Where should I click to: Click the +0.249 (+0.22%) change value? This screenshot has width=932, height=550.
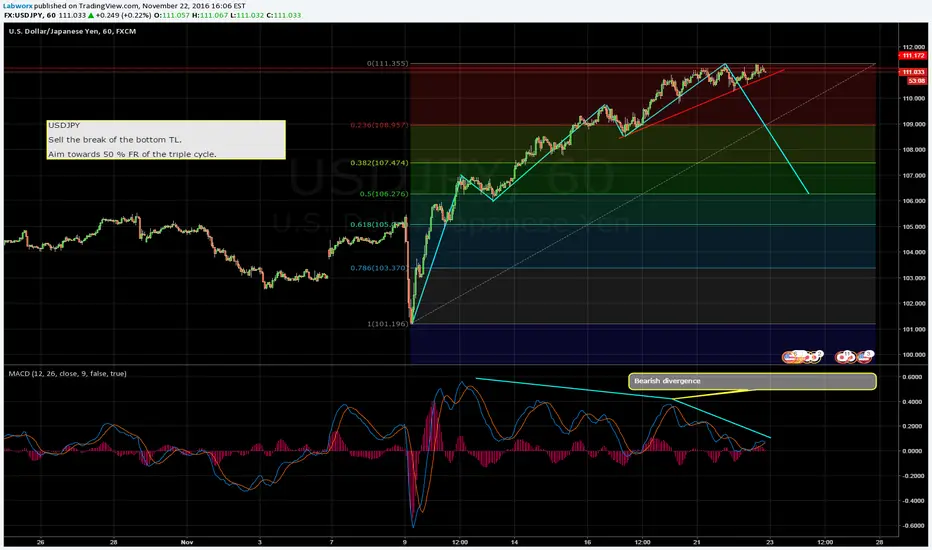(x=124, y=15)
